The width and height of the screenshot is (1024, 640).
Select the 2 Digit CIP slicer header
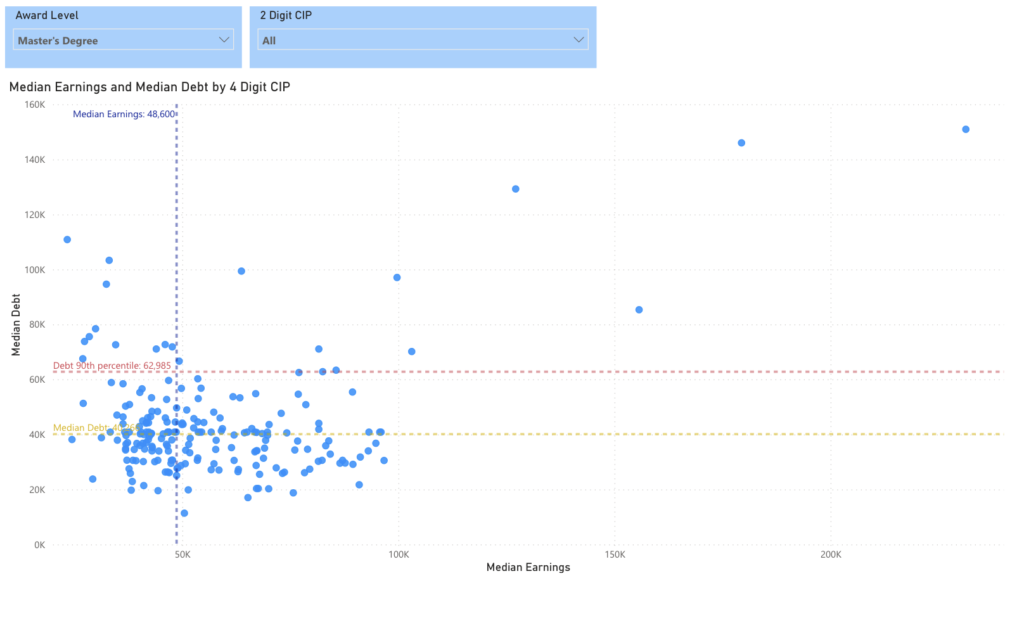290,15
